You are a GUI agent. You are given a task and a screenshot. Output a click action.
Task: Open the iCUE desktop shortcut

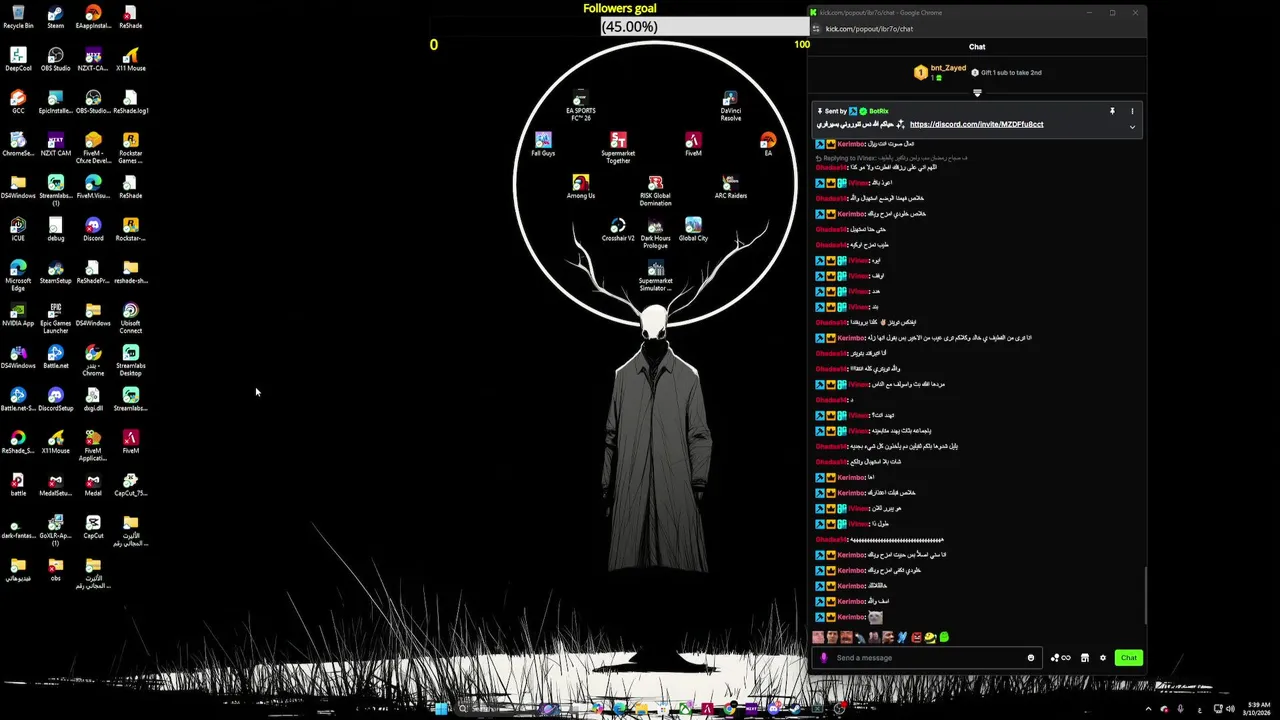point(18,230)
